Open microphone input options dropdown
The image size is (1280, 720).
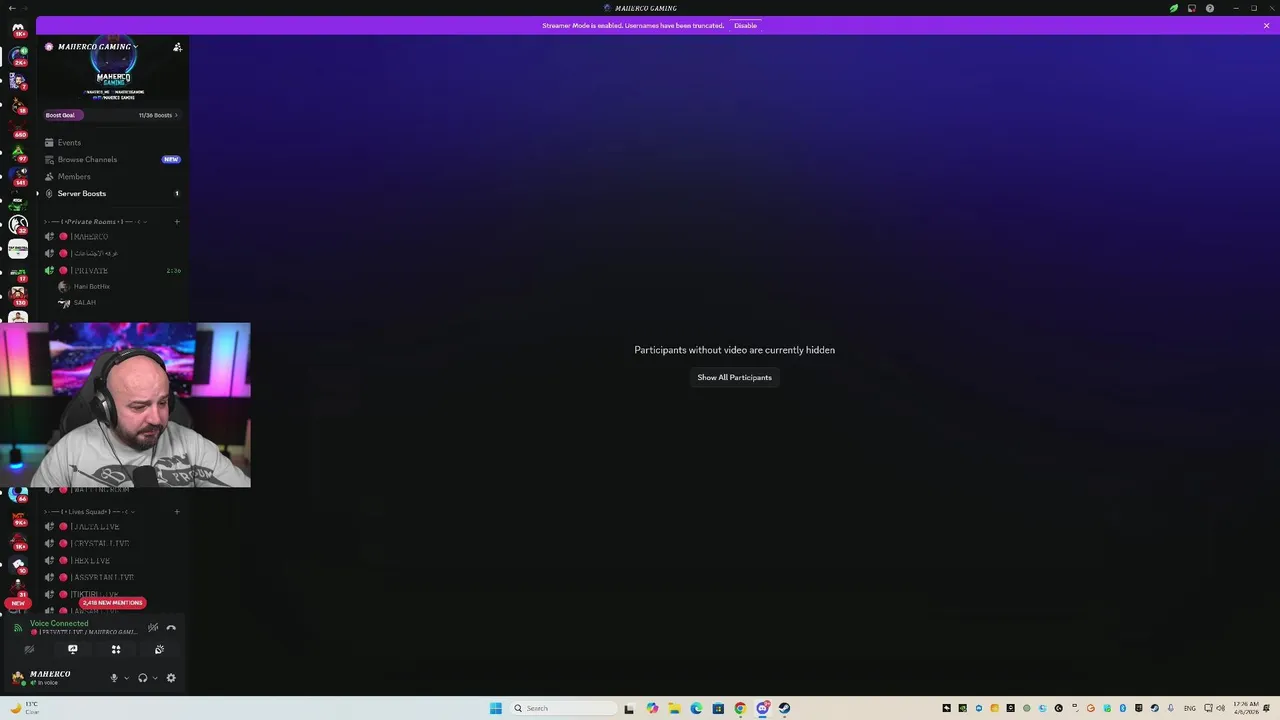126,678
